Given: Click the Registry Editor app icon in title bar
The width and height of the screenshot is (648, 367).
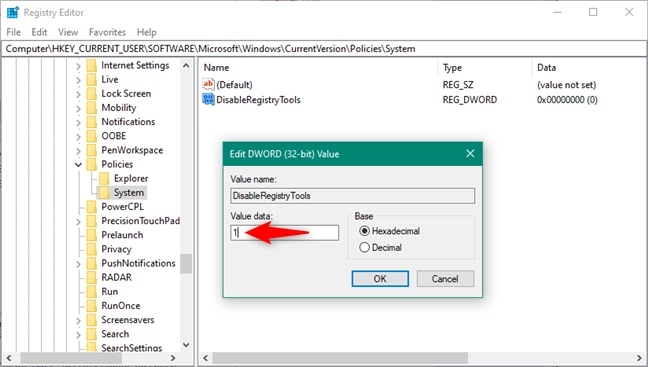Looking at the screenshot, I should coord(12,12).
